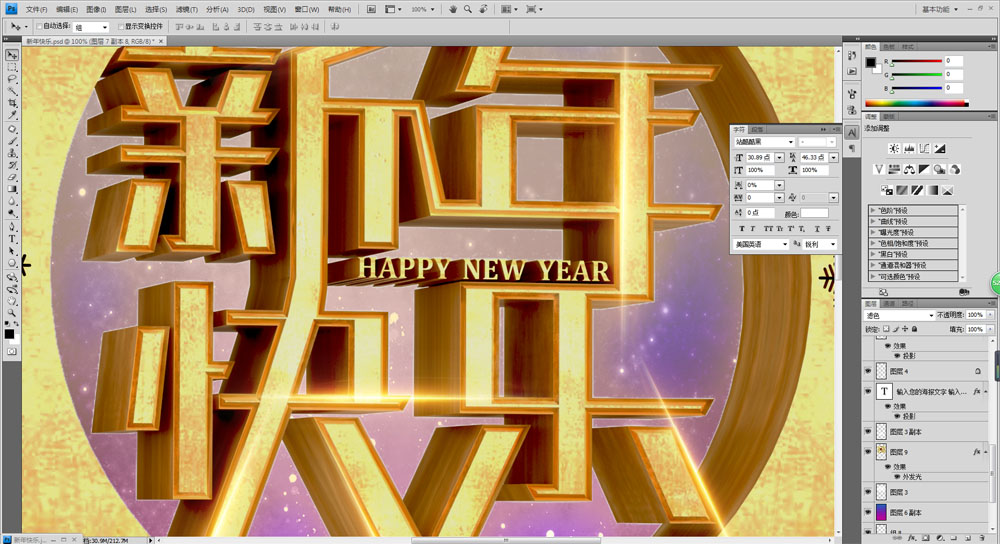
Task: Hide layer 图层 3
Action: point(868,492)
